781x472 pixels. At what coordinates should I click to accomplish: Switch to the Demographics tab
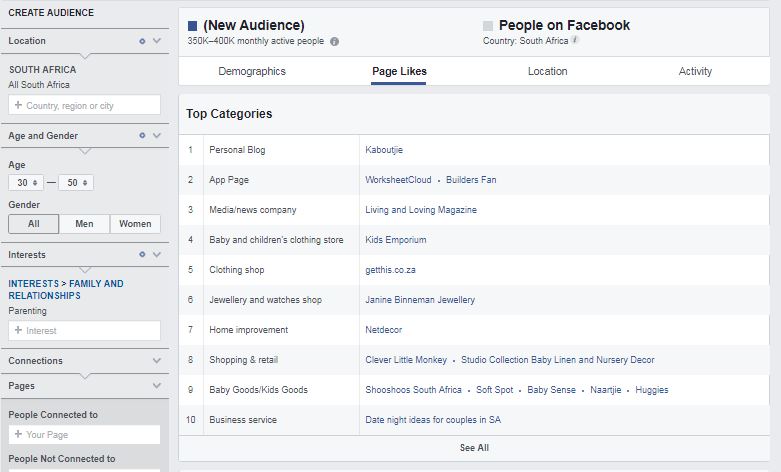tap(252, 71)
